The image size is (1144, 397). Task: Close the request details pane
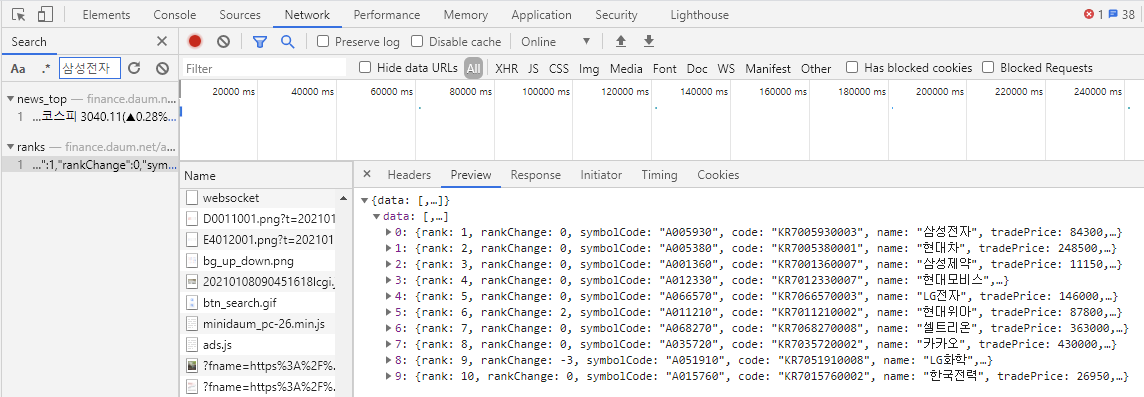[367, 174]
